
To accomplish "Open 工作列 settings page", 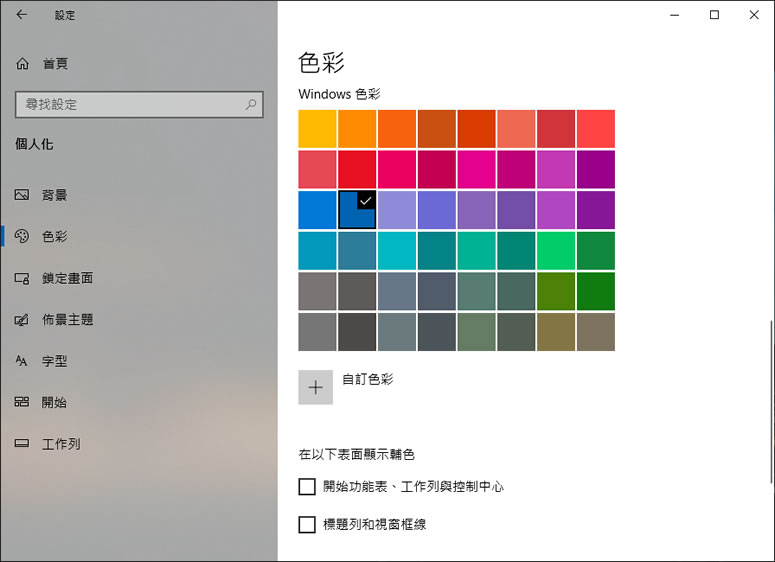I will 138,443.
